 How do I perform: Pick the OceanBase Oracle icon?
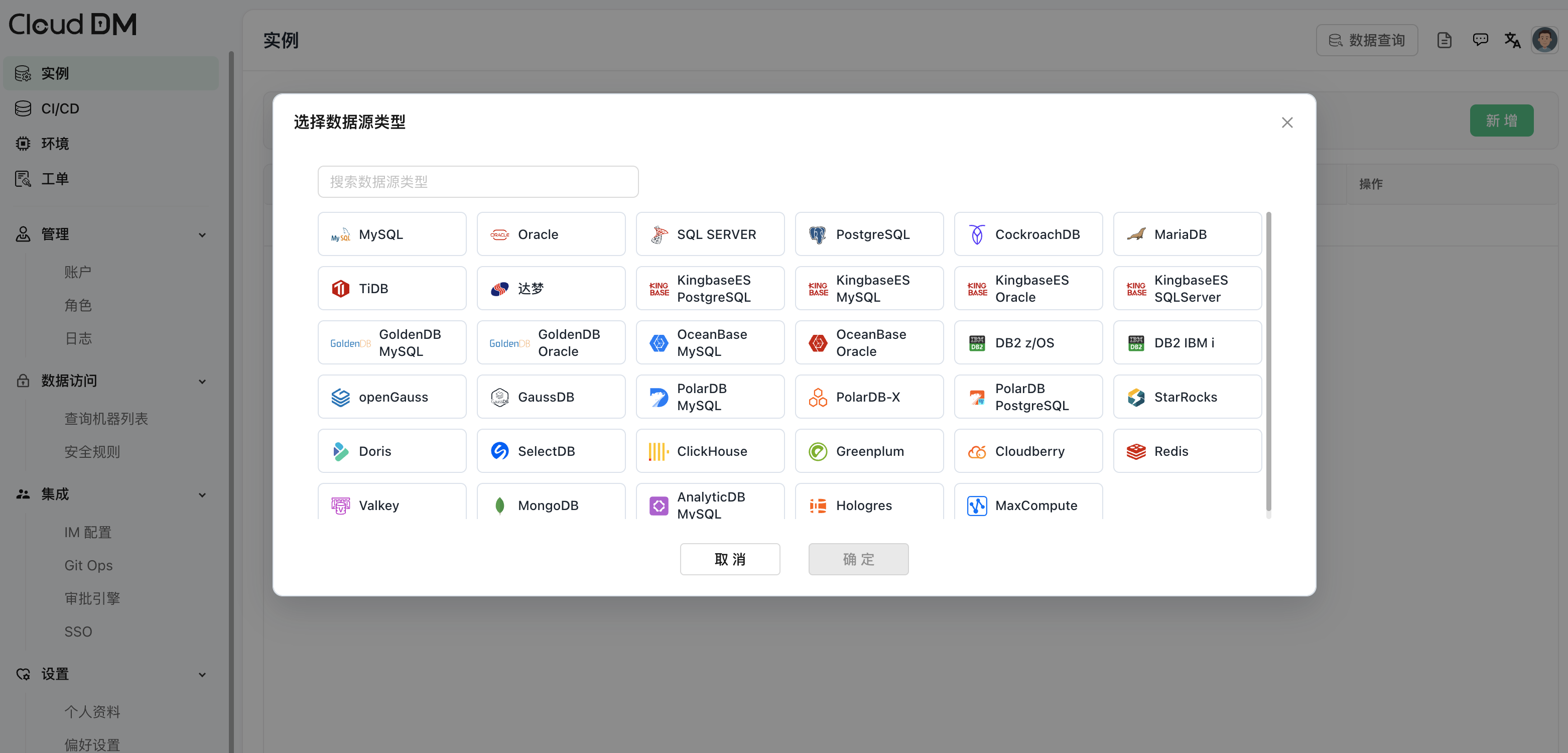click(818, 343)
